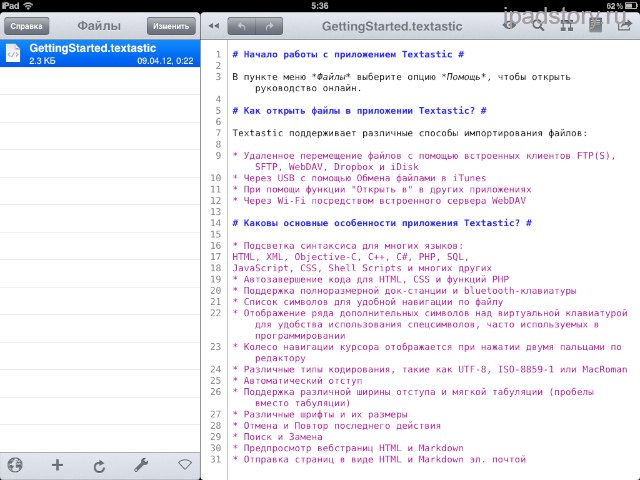Tap the line 'Поиск и Замена'

click(x=278, y=437)
